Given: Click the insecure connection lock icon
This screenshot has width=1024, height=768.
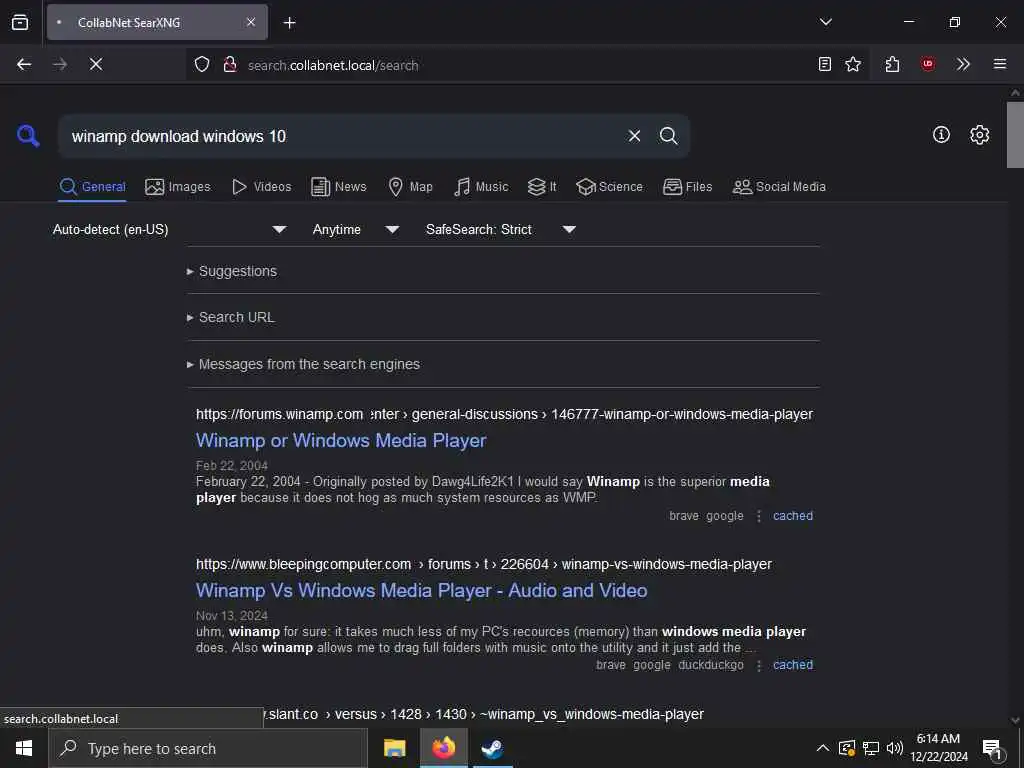Looking at the screenshot, I should coord(229,64).
